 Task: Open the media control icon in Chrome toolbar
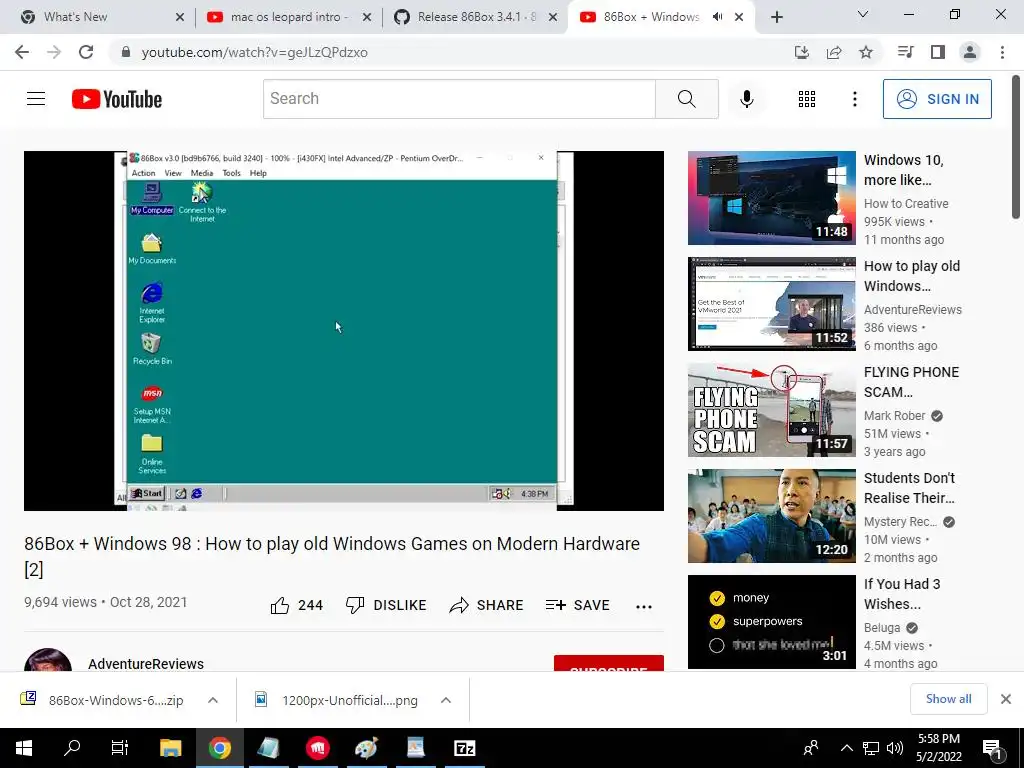point(905,52)
